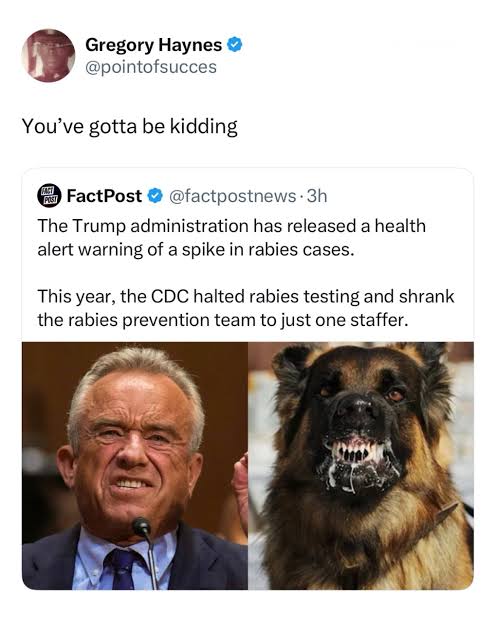Screen dimensions: 496x619
Task: Click the FactPost account name
Action: tap(104, 195)
